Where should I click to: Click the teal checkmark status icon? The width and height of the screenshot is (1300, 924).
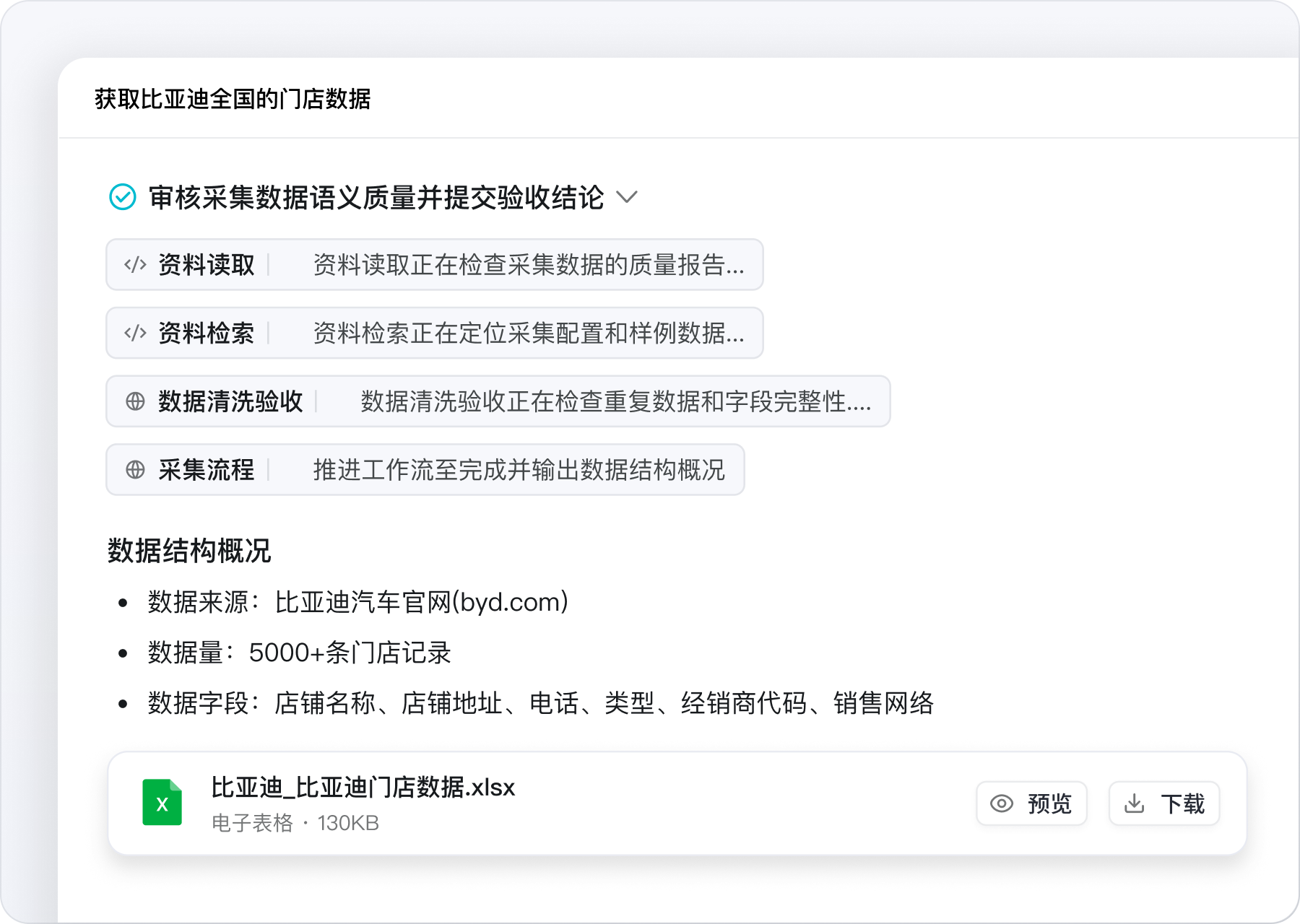(123, 196)
